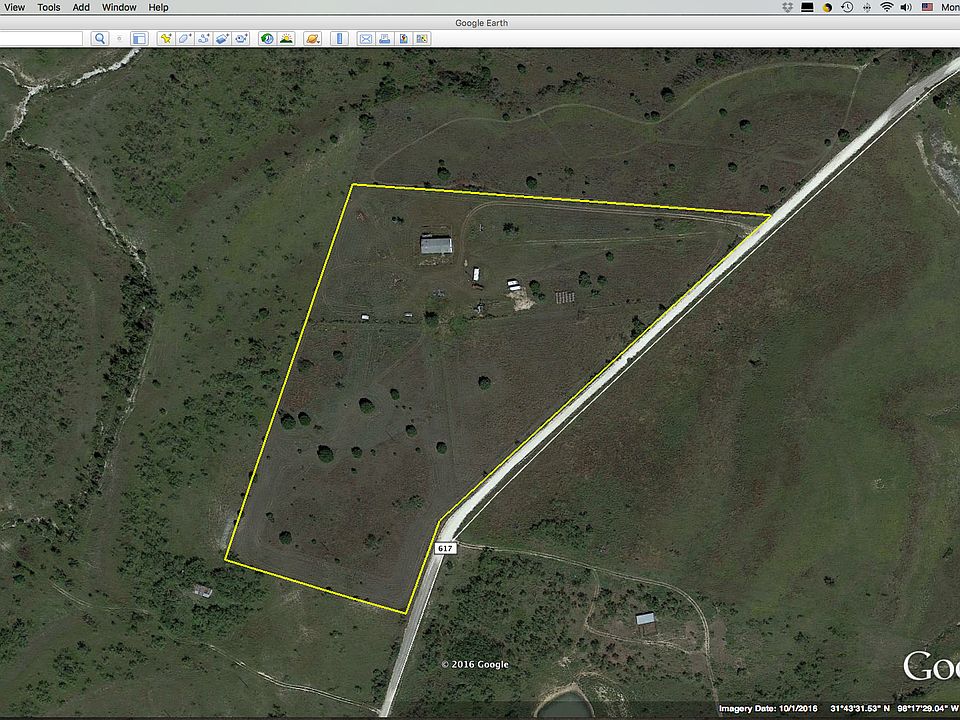Record a tour with the camera icon
960x720 pixels.
pyautogui.click(x=242, y=39)
